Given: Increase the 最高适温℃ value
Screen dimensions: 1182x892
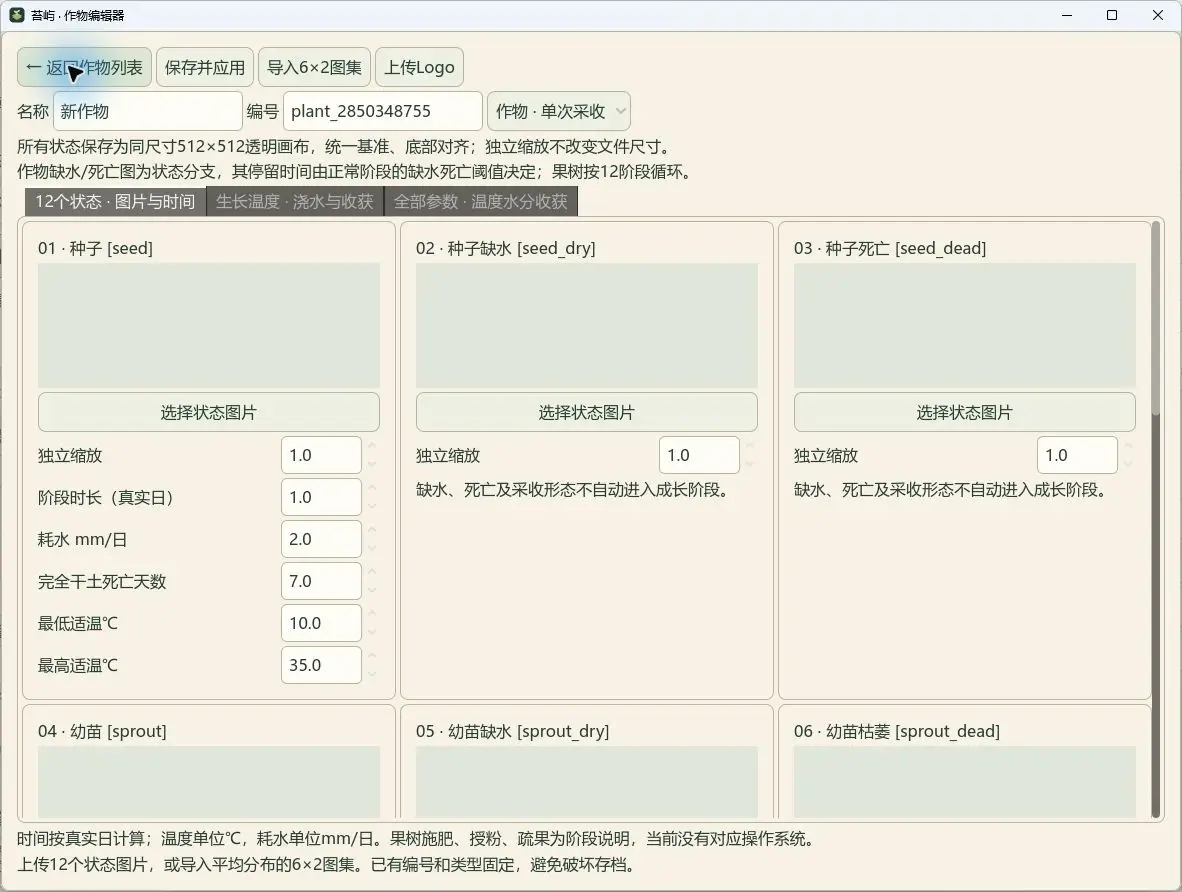Looking at the screenshot, I should [x=372, y=657].
